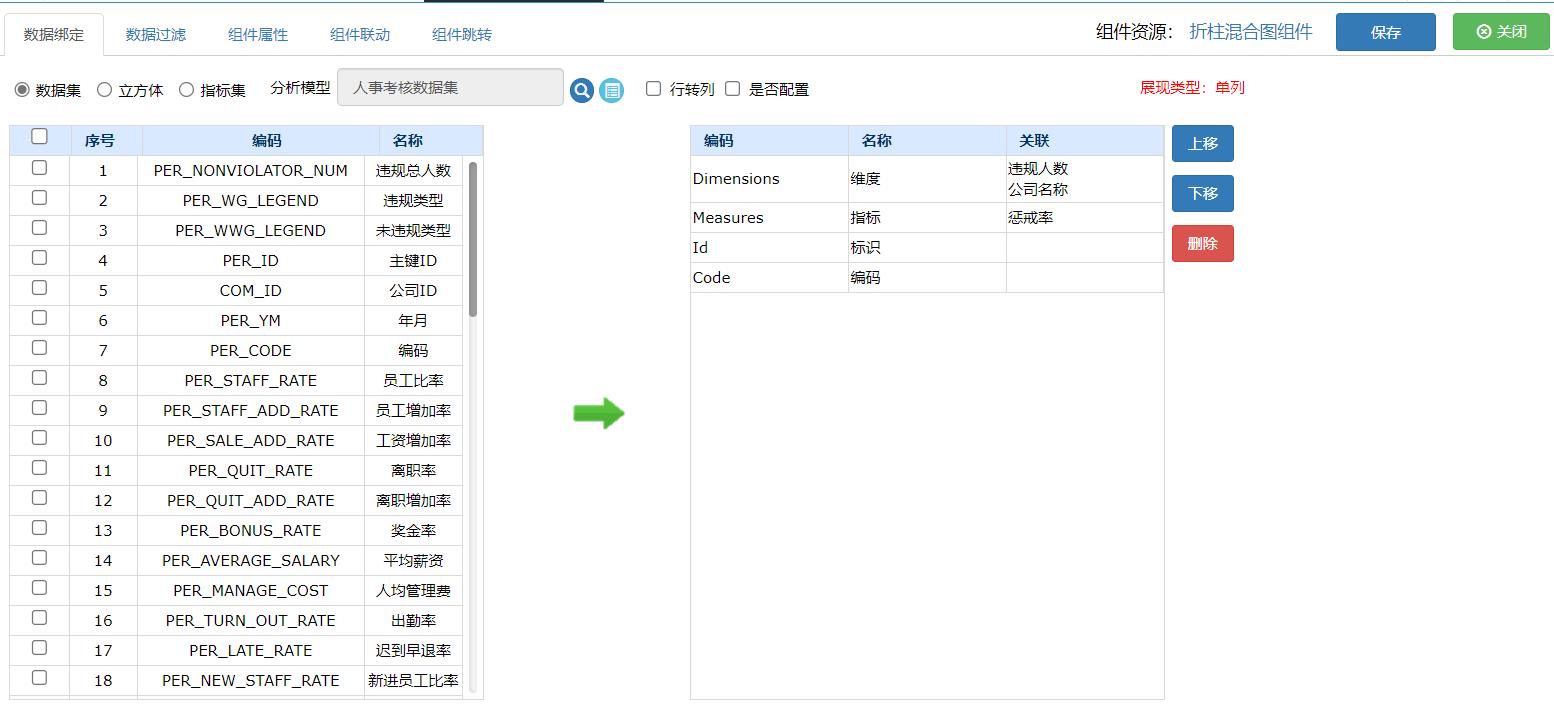1554x724 pixels.
Task: Open the dataset list picker icon
Action: click(610, 88)
